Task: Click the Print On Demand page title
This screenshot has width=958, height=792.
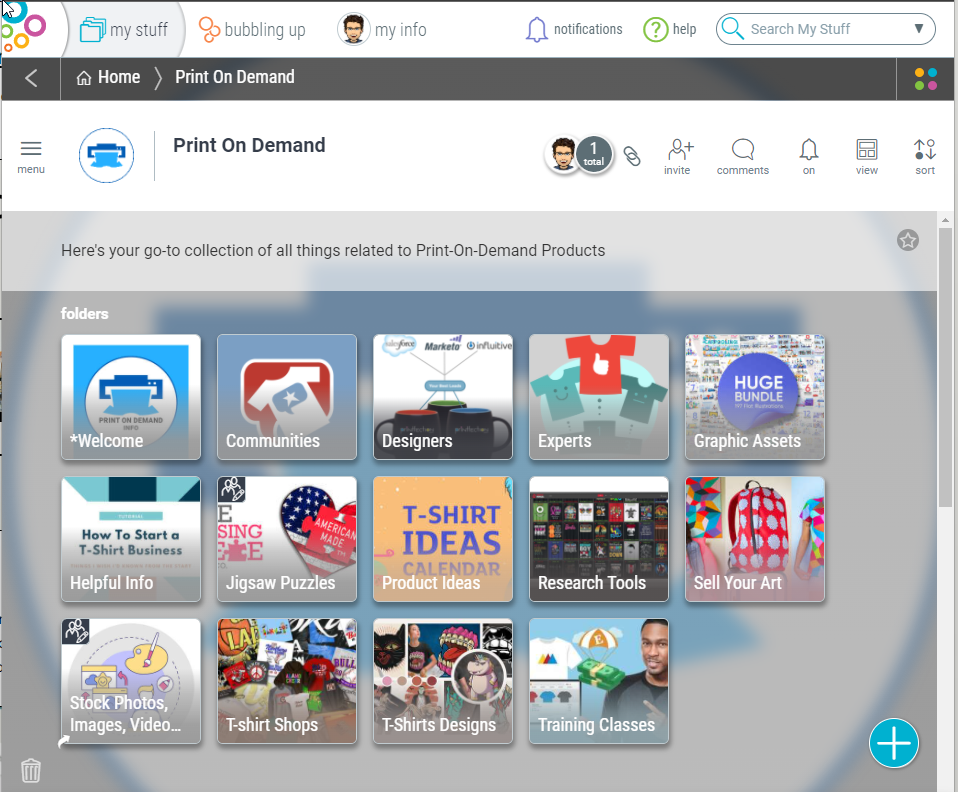Action: click(249, 145)
